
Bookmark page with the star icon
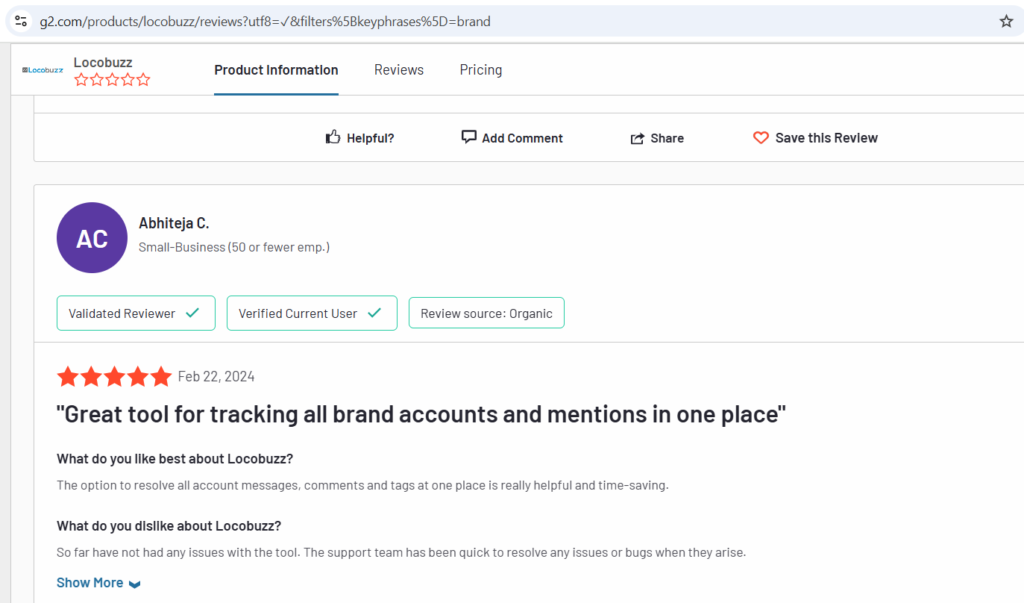[1006, 22]
